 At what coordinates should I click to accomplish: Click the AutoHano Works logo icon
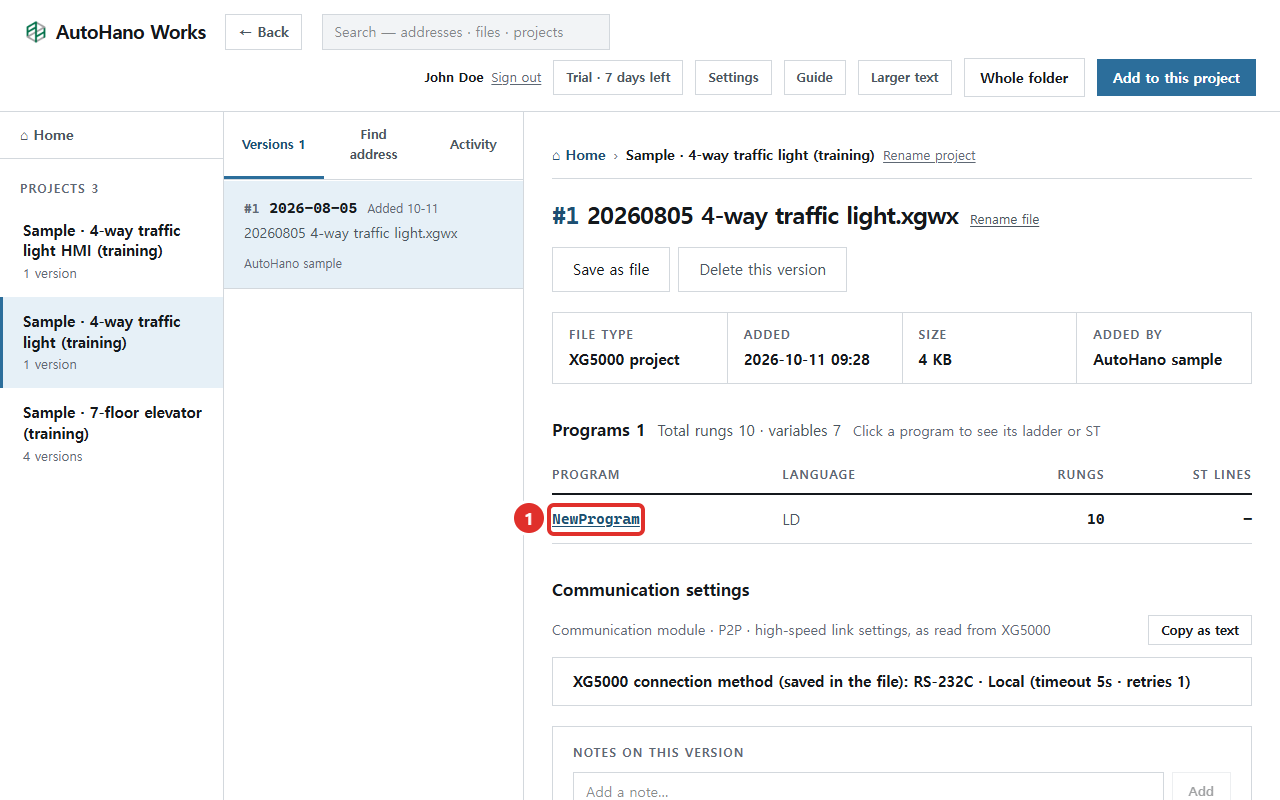click(36, 32)
